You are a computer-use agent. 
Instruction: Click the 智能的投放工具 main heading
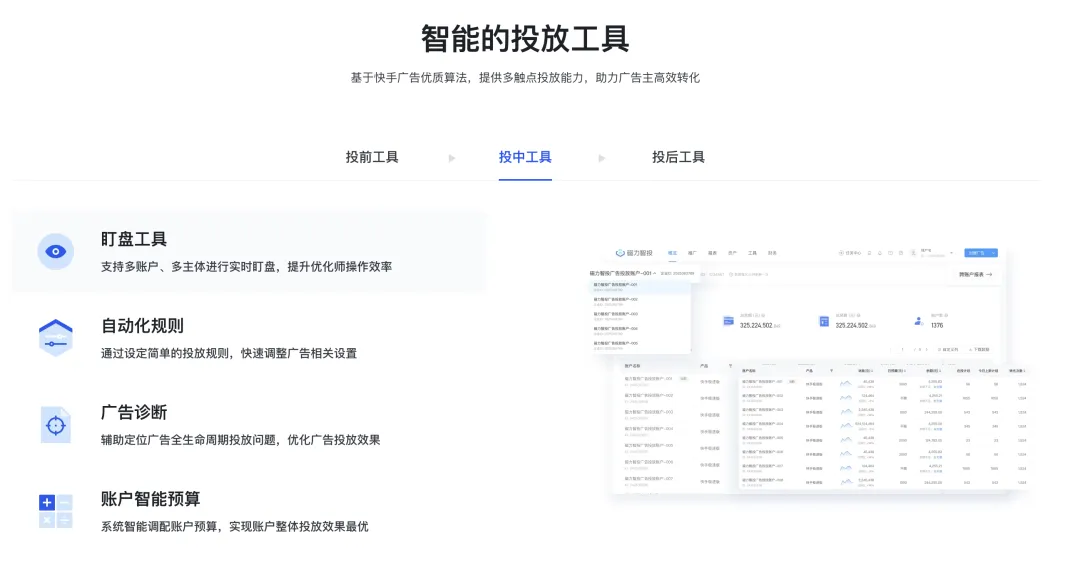click(525, 39)
